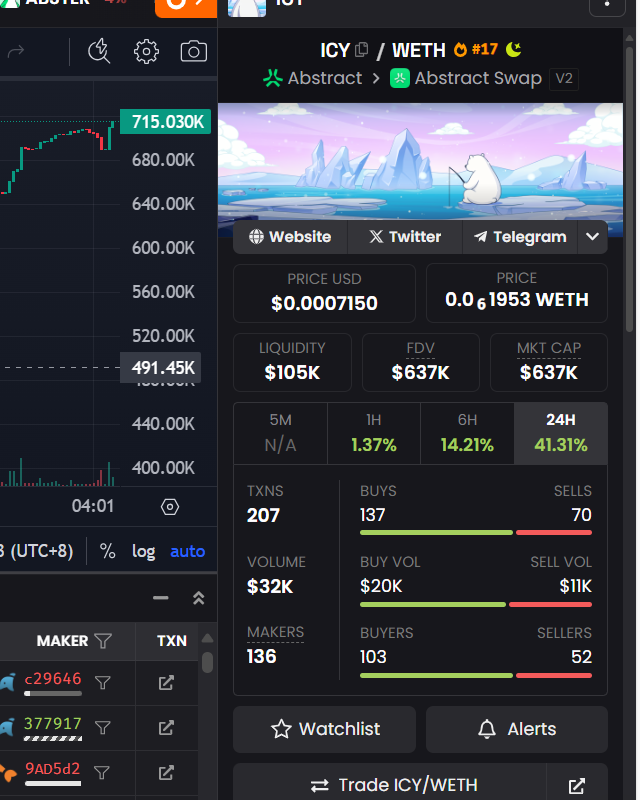Click the PRICE USD $0.0007150 value

pos(324,304)
